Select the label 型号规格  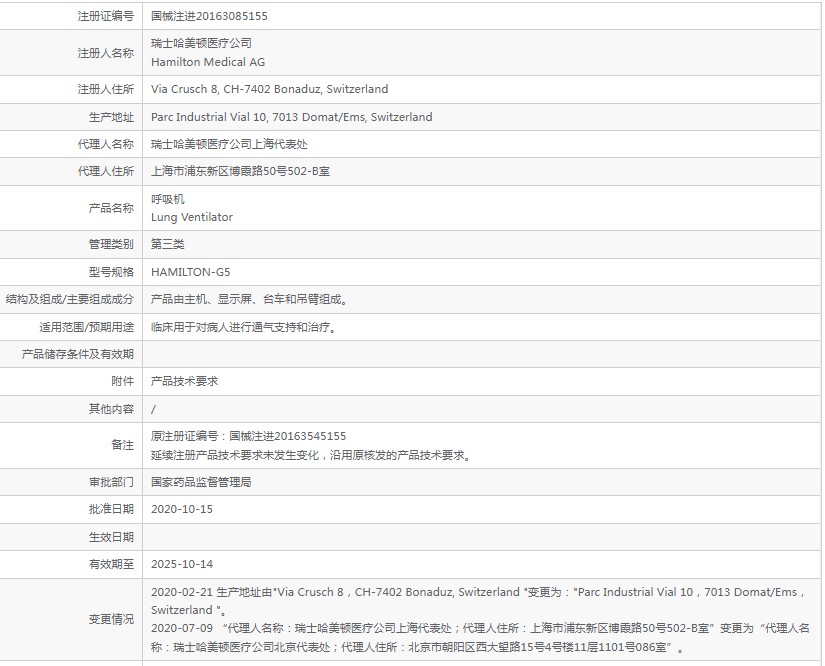coord(112,273)
